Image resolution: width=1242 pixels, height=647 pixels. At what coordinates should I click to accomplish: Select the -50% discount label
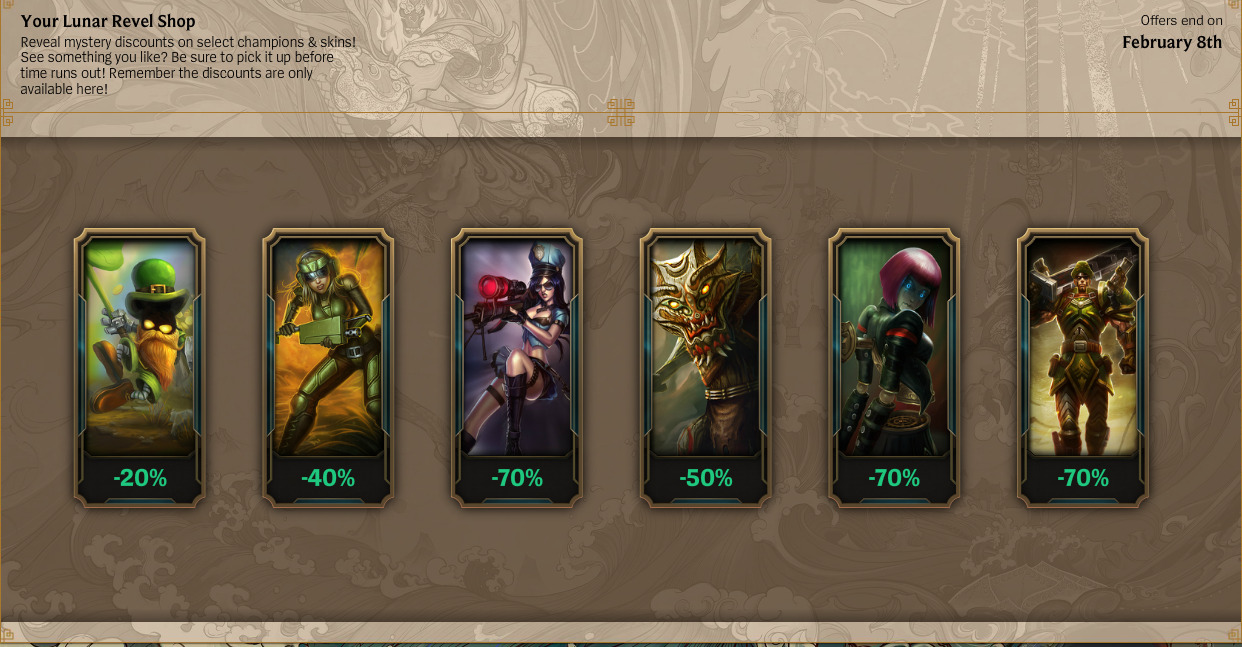(706, 478)
